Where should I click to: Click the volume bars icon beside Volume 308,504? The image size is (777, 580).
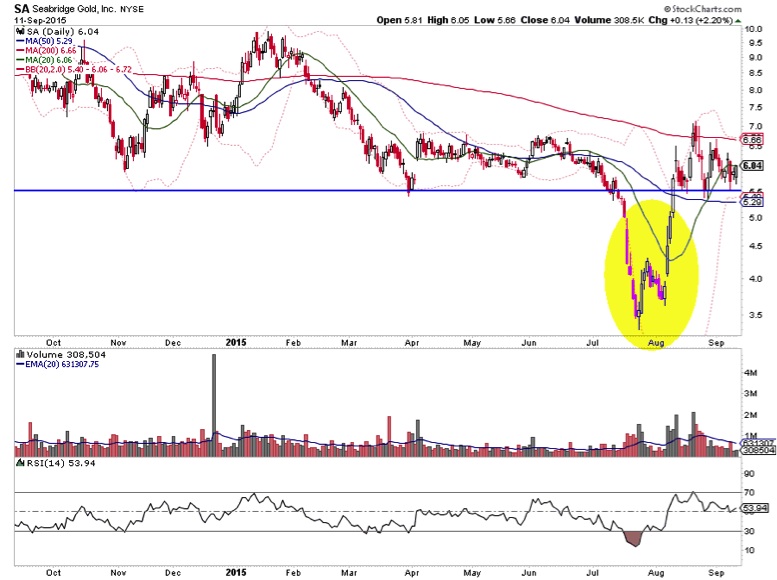pyautogui.click(x=20, y=354)
